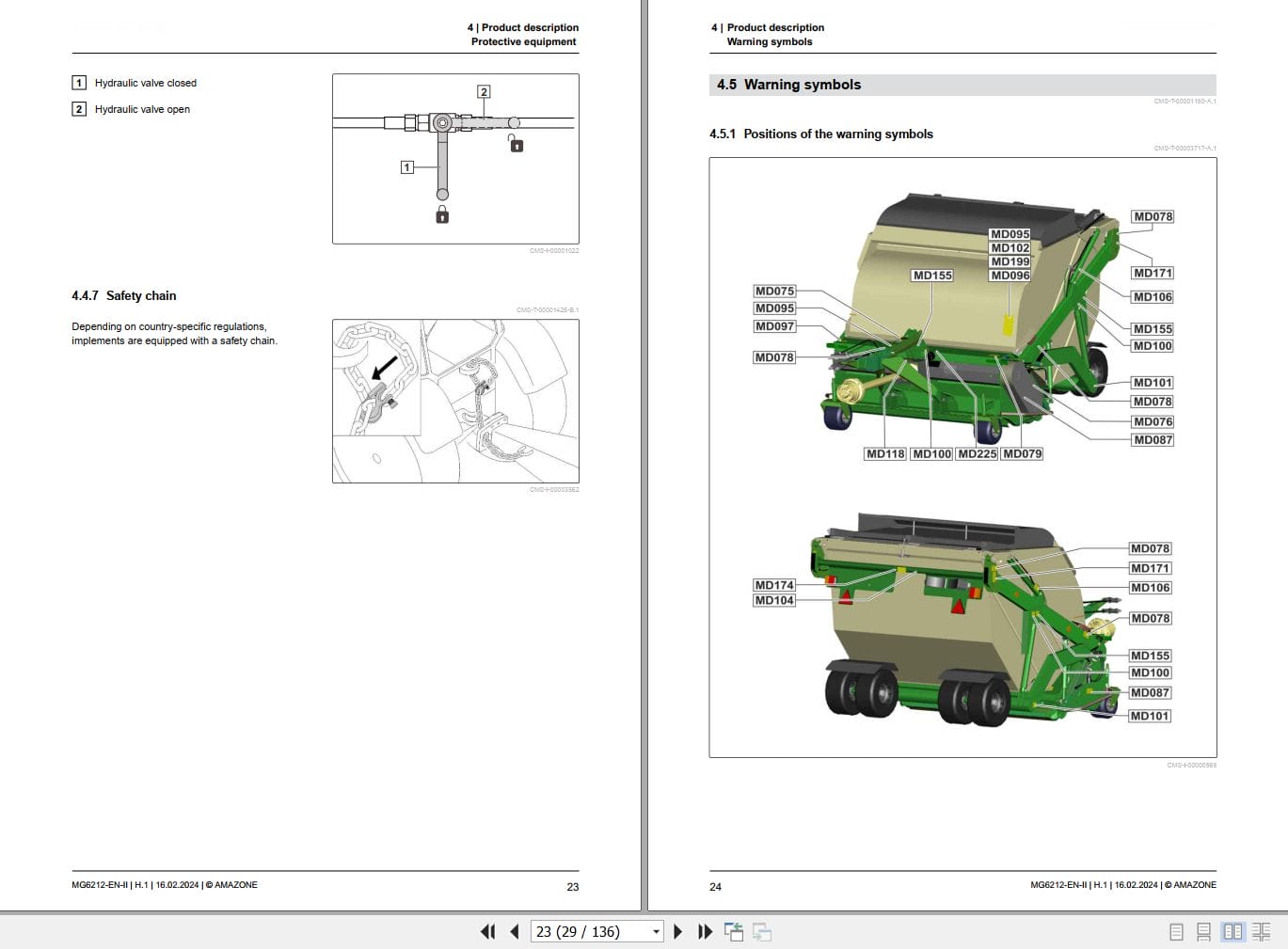Go to the next page

point(677,932)
